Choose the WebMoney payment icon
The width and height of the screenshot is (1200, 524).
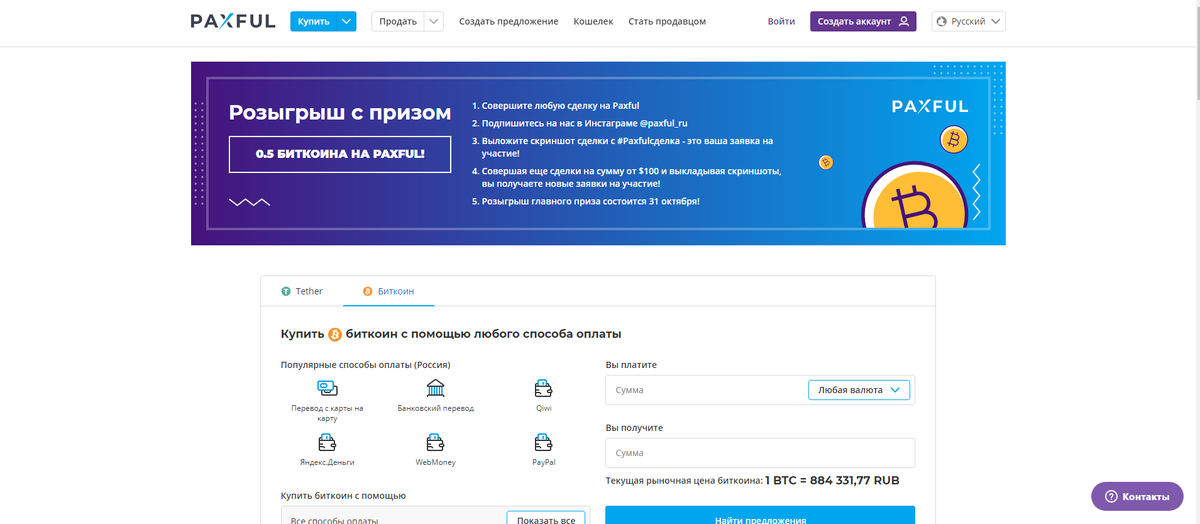tap(435, 442)
